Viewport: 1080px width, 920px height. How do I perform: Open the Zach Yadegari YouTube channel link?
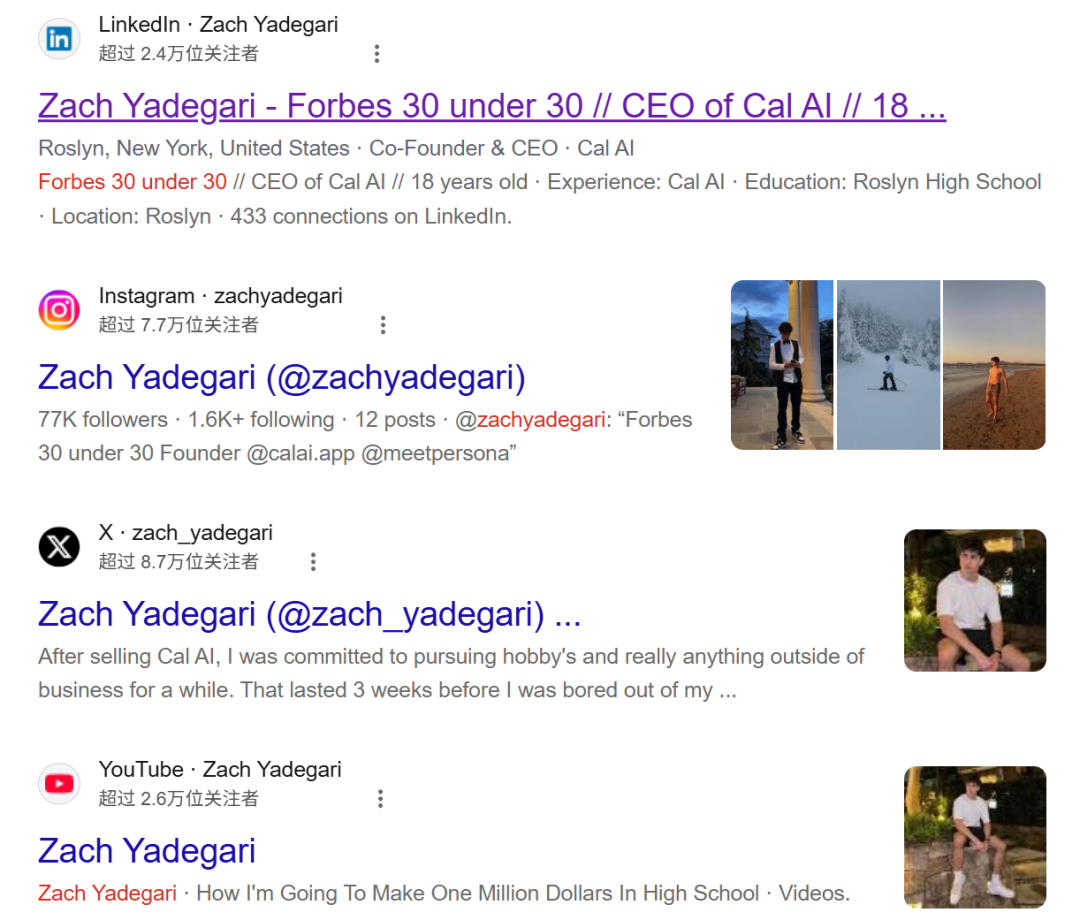point(147,851)
